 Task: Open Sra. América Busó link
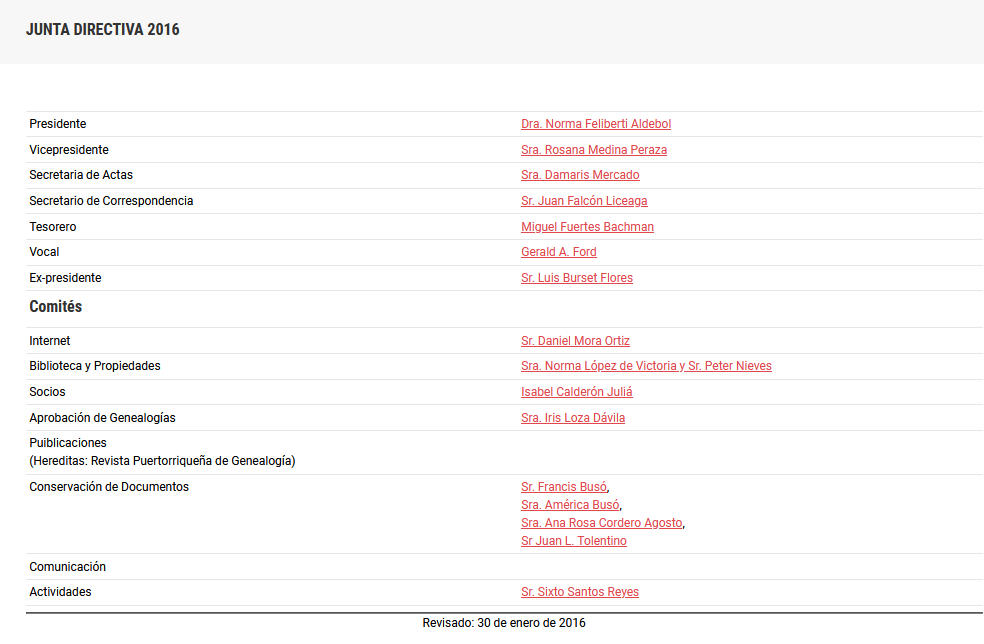point(569,505)
